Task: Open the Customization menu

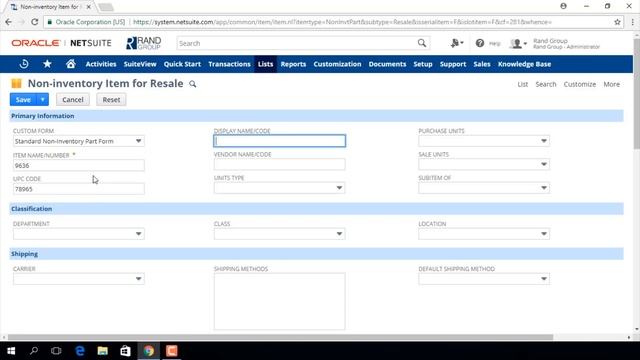Action: (337, 64)
